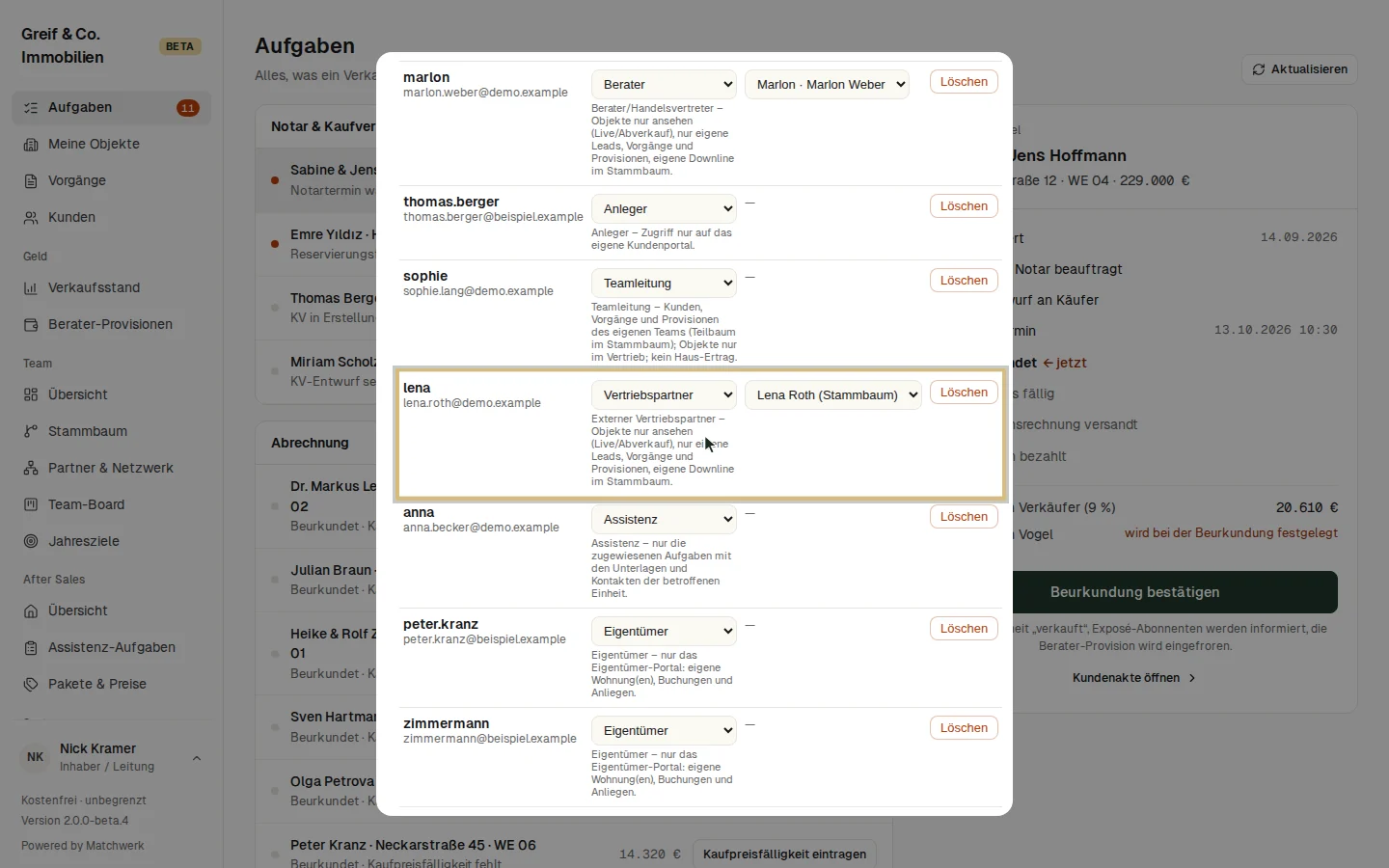
Task: Click the Partner & Netzwerk icon
Action: pos(31,469)
